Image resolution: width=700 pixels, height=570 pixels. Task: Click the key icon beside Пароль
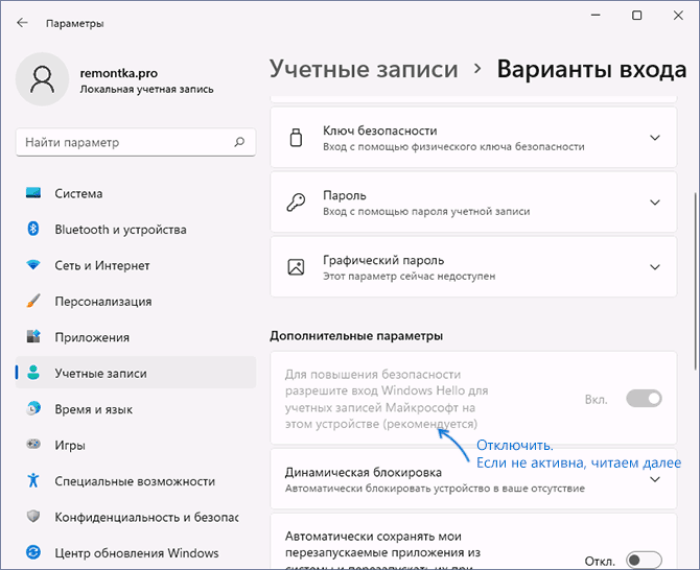296,202
